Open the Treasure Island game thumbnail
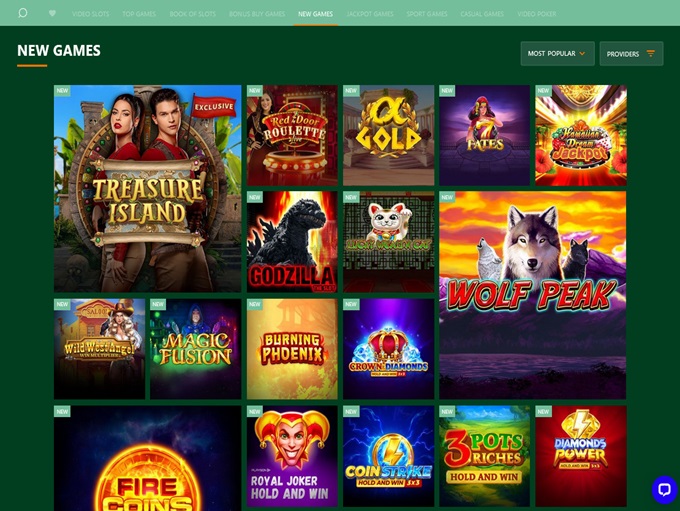Image resolution: width=680 pixels, height=511 pixels. click(147, 188)
